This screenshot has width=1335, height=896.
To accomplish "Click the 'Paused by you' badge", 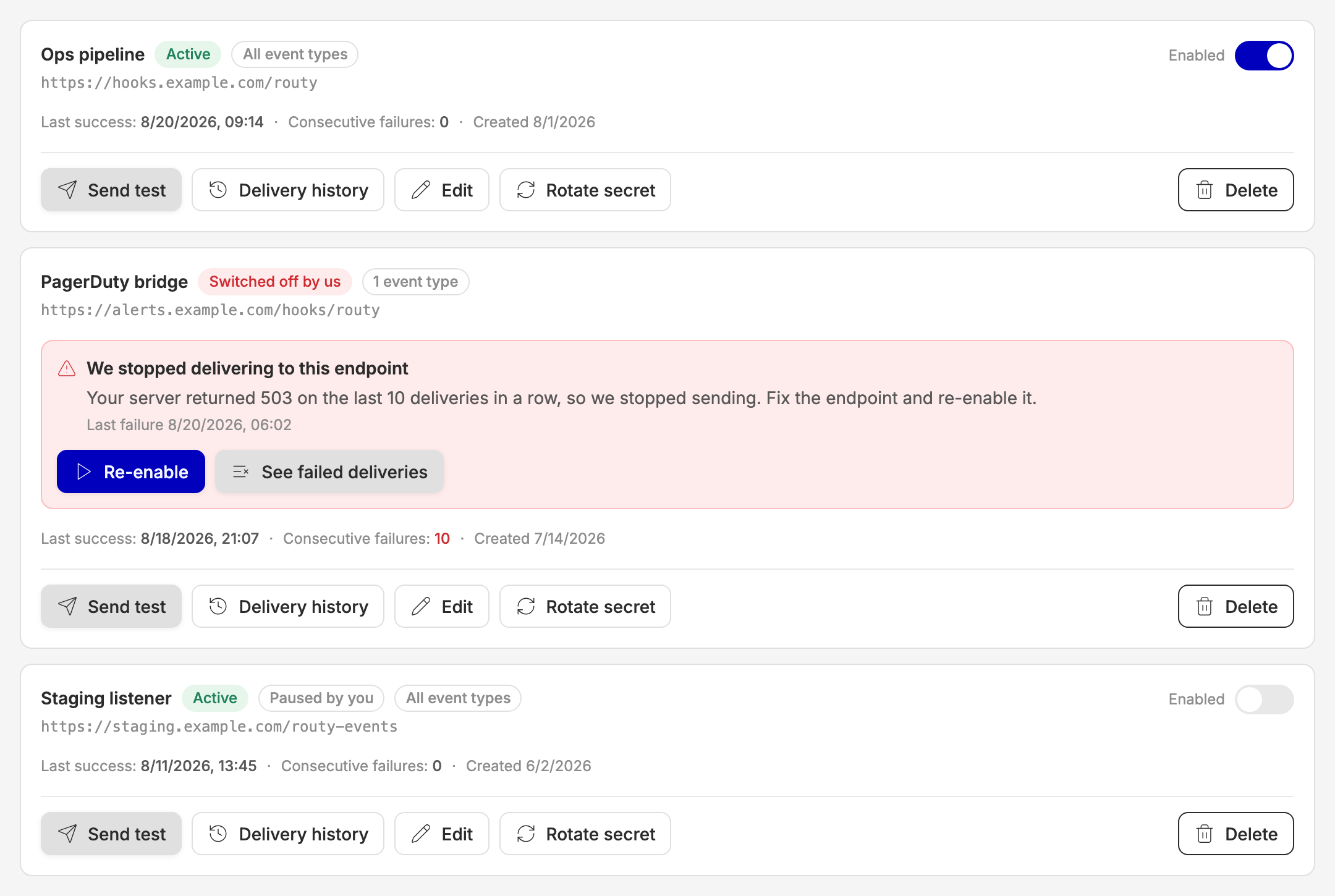I will (321, 698).
